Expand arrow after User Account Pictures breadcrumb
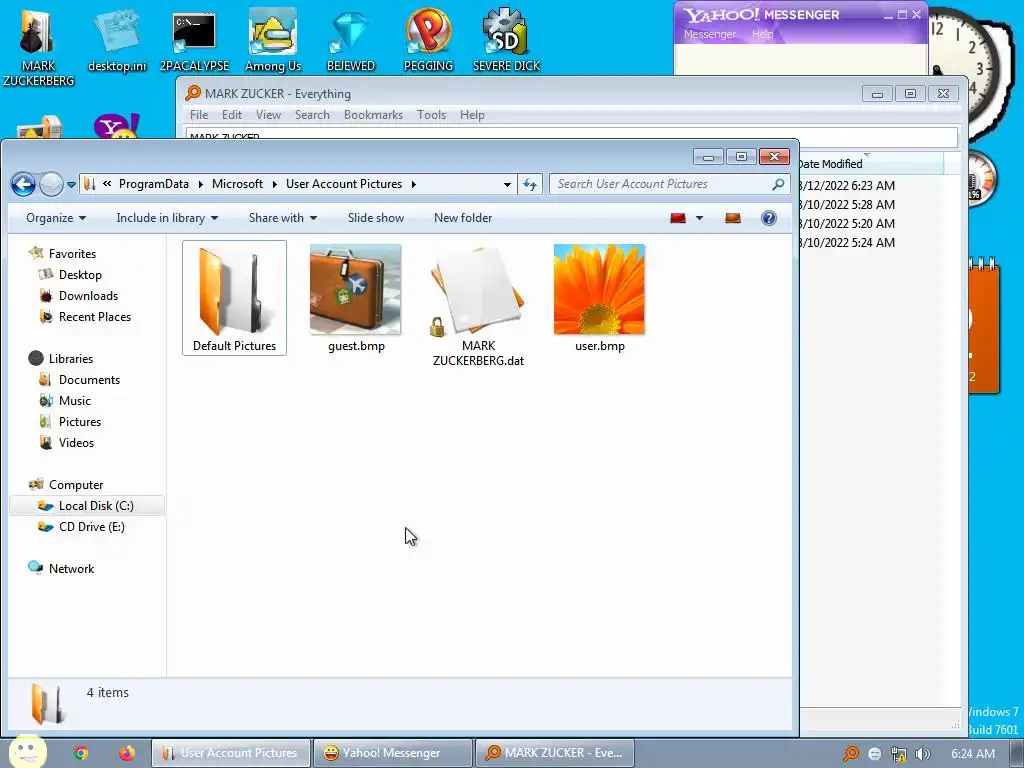 [413, 184]
